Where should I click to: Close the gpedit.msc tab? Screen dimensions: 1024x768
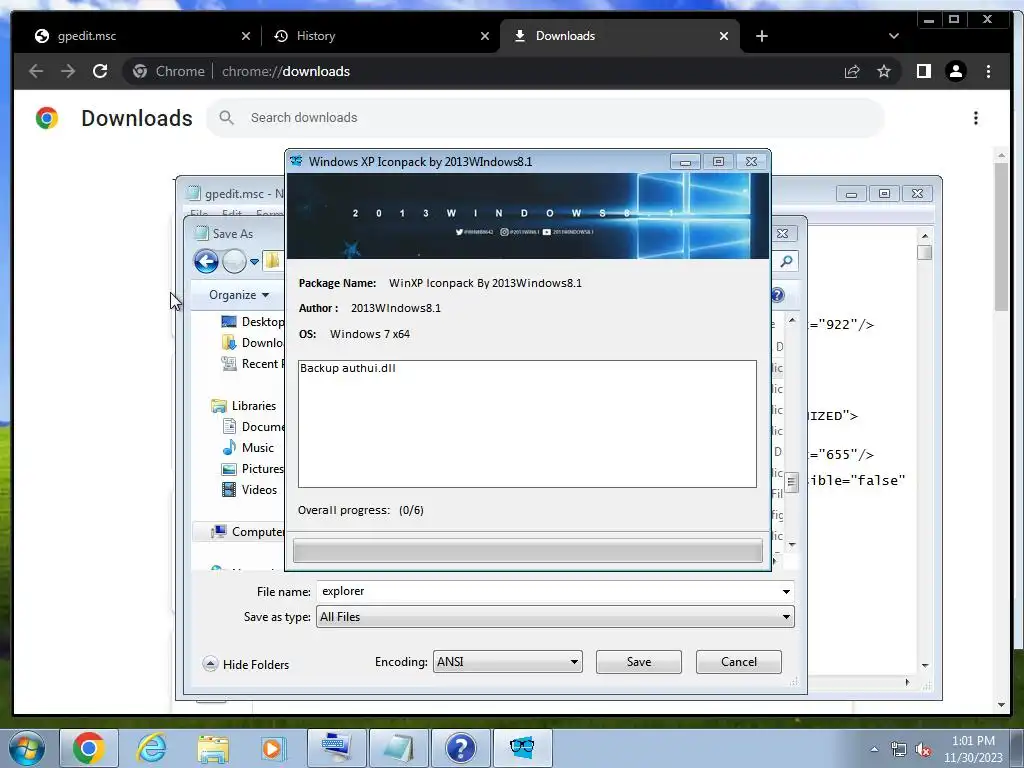pyautogui.click(x=246, y=36)
